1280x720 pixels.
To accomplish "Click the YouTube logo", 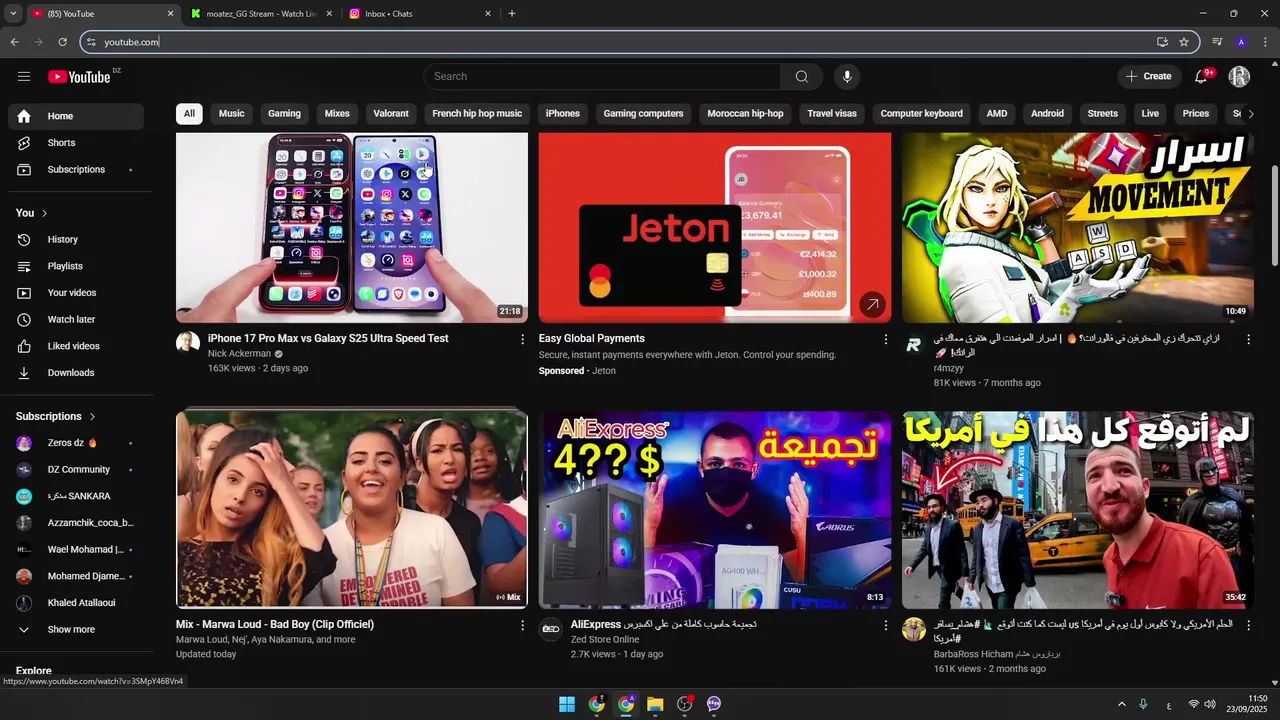I will (79, 77).
